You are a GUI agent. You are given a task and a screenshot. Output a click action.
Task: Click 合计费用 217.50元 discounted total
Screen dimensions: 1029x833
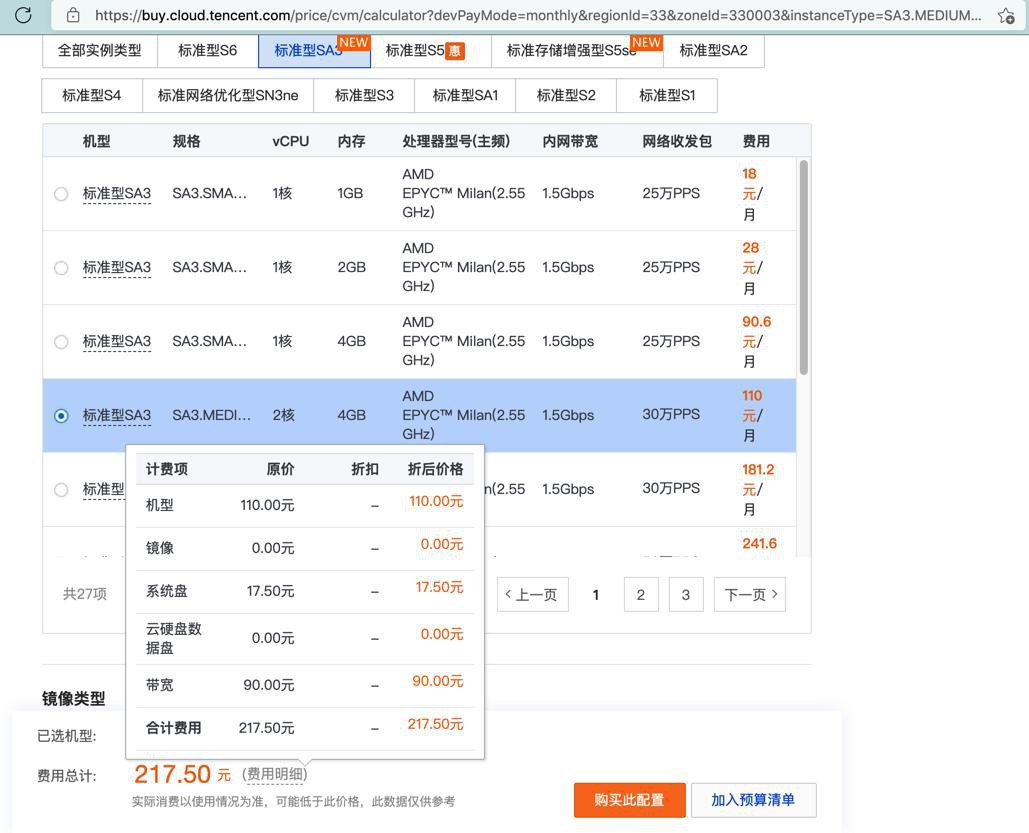[x=435, y=724]
